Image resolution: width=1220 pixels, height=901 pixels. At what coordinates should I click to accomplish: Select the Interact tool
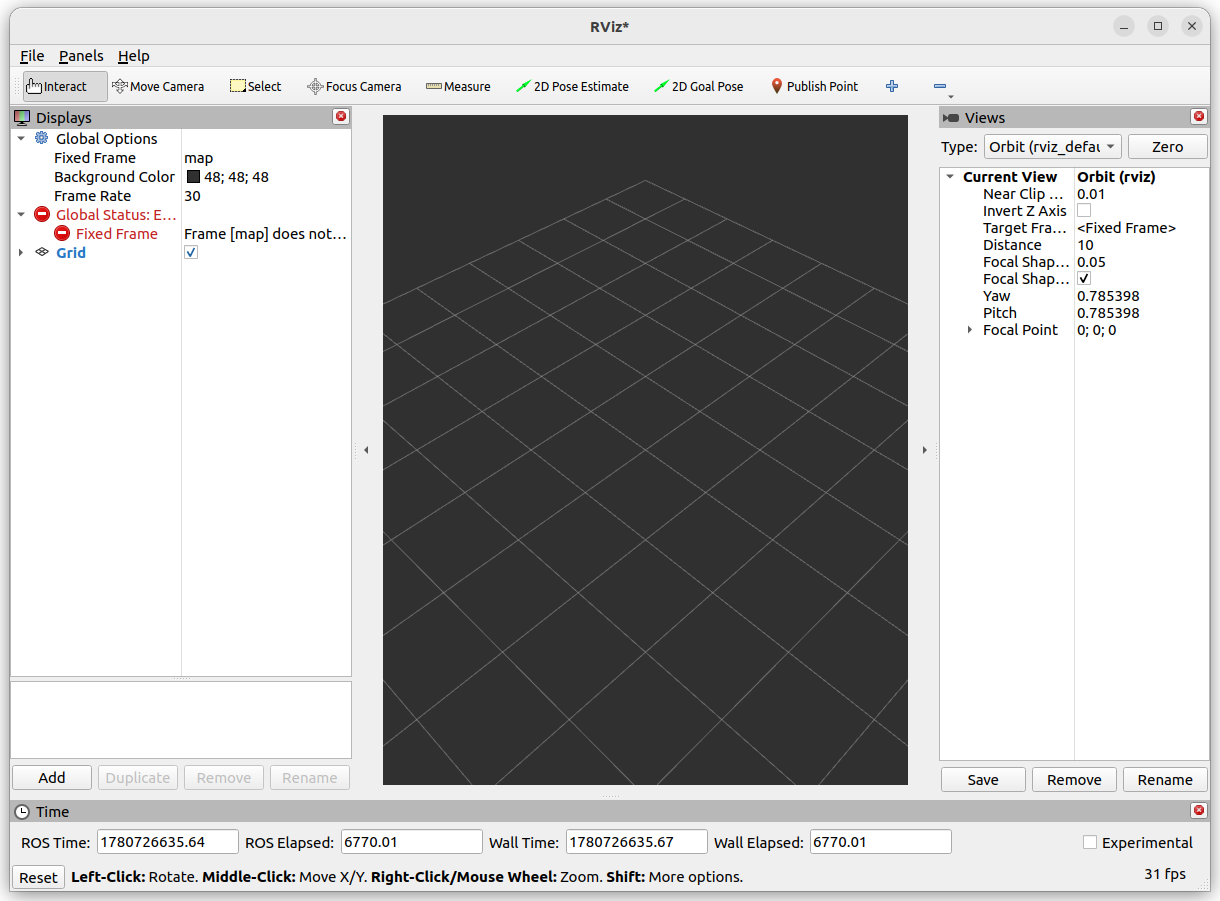click(65, 86)
